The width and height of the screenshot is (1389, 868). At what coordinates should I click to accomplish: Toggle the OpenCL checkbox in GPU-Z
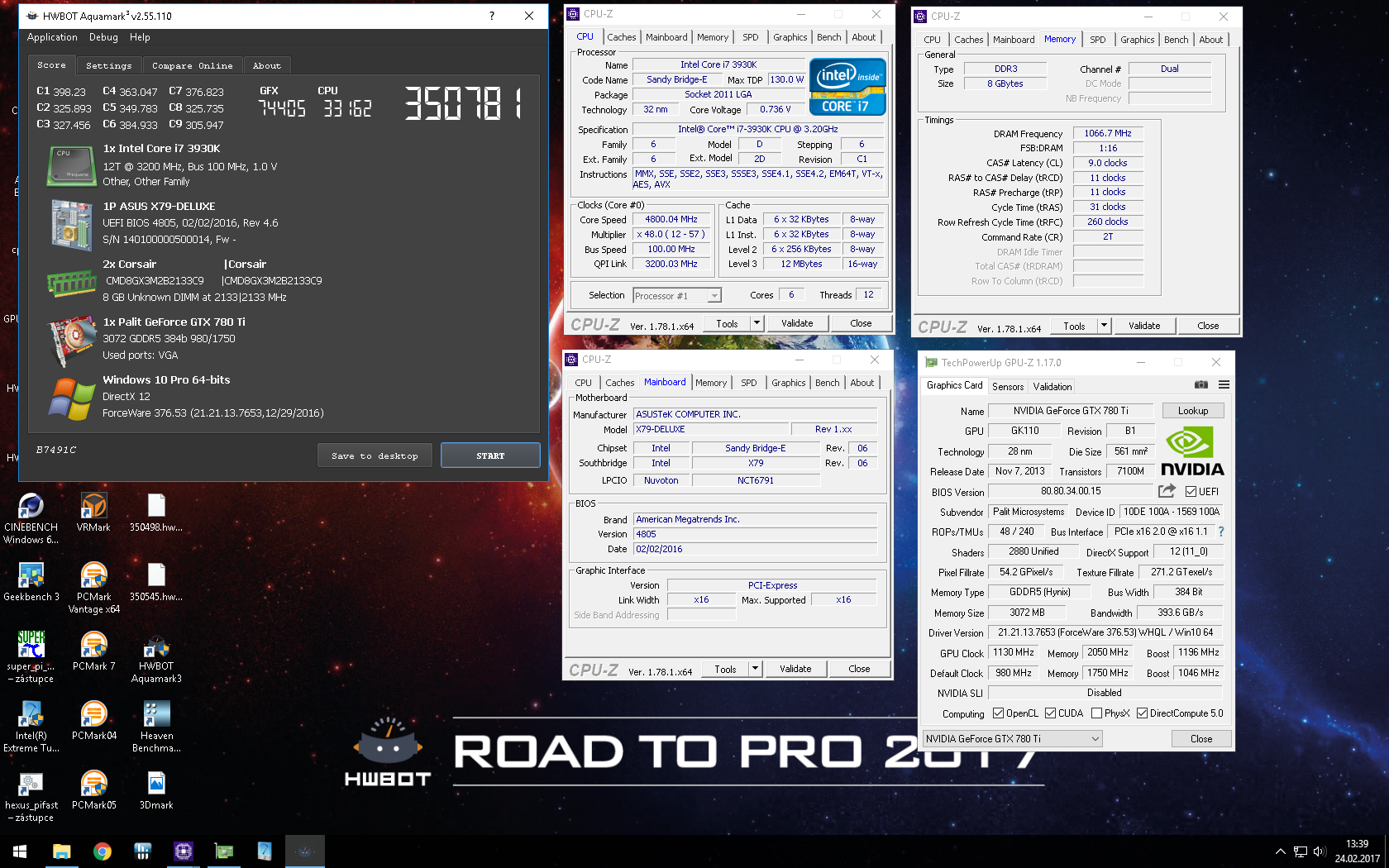pyautogui.click(x=998, y=713)
